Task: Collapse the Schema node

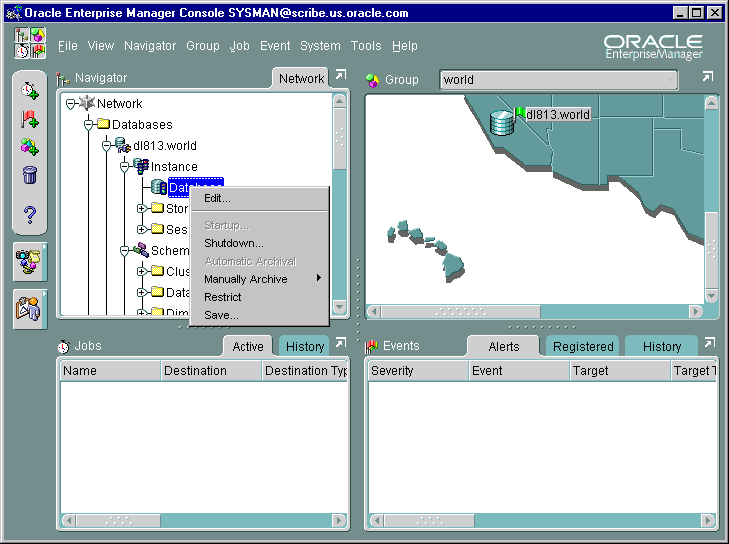Action: [124, 251]
